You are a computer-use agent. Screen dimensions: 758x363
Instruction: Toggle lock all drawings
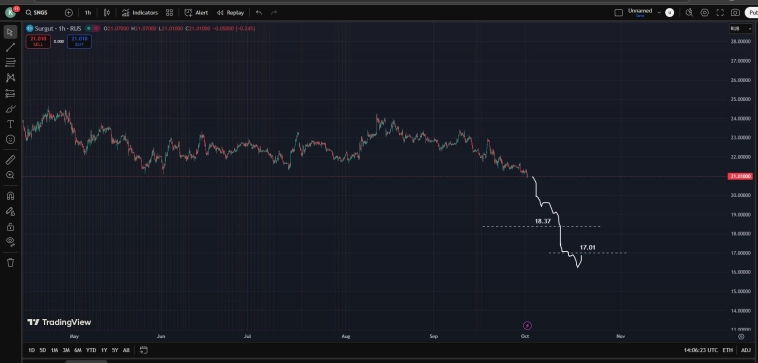10,227
